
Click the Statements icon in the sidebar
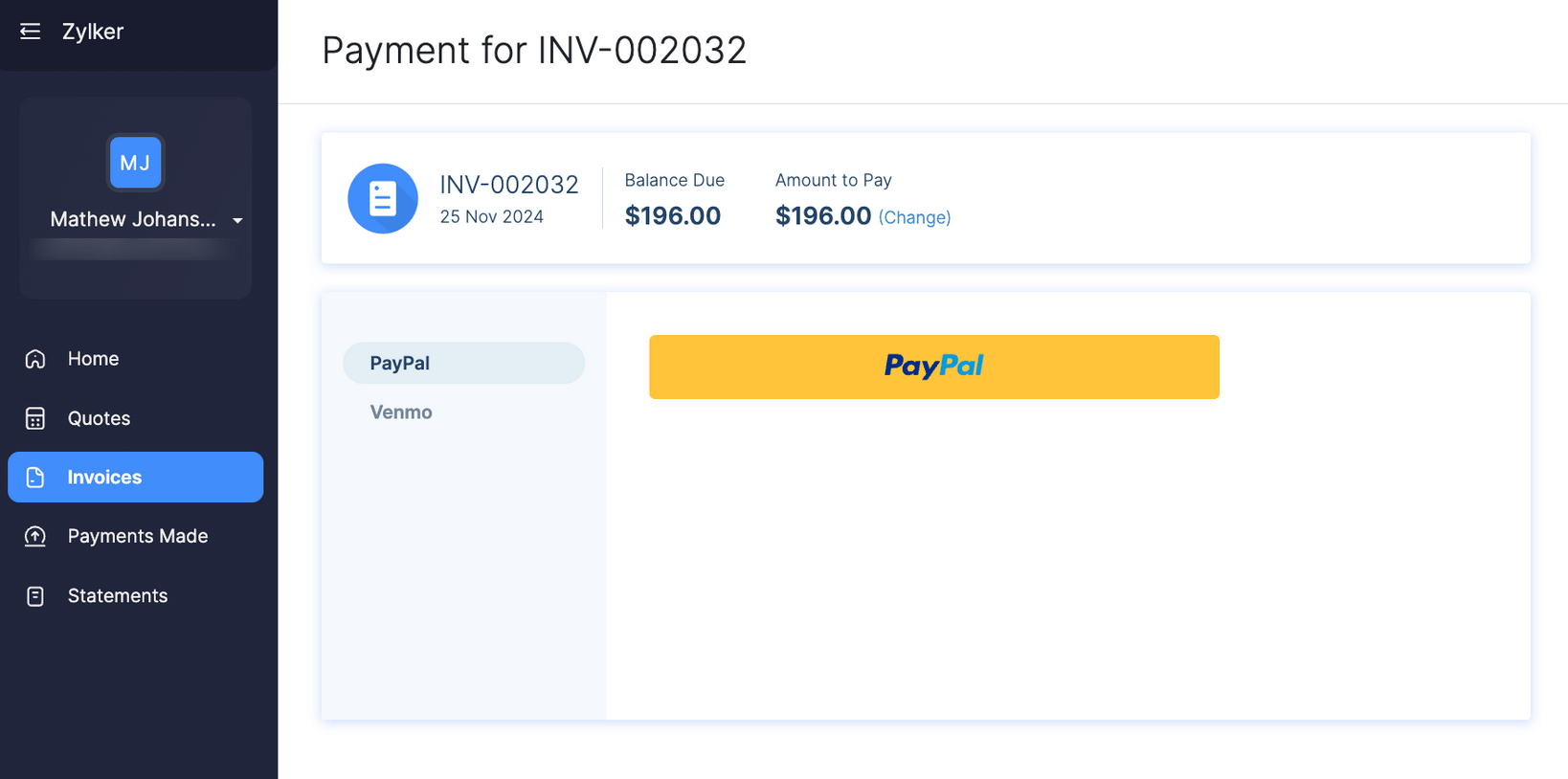click(x=34, y=595)
